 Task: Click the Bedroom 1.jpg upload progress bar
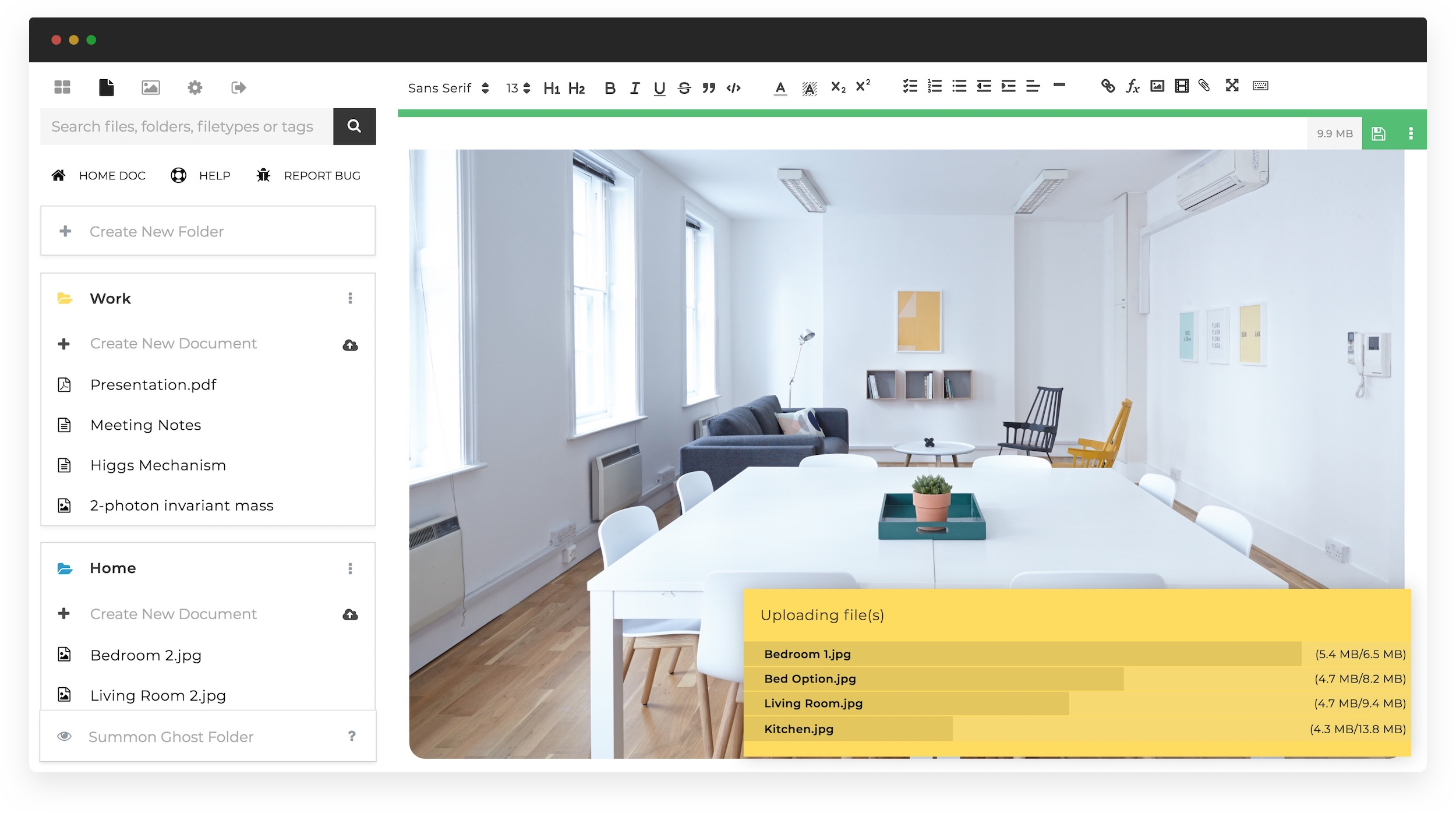pyautogui.click(x=1022, y=654)
